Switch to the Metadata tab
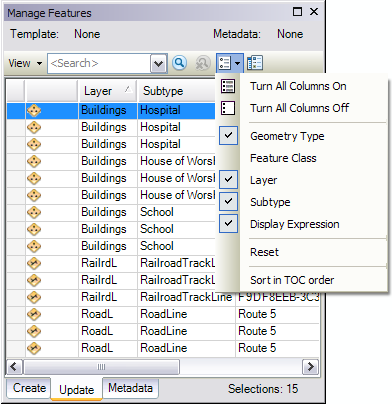392x404 pixels. 130,388
